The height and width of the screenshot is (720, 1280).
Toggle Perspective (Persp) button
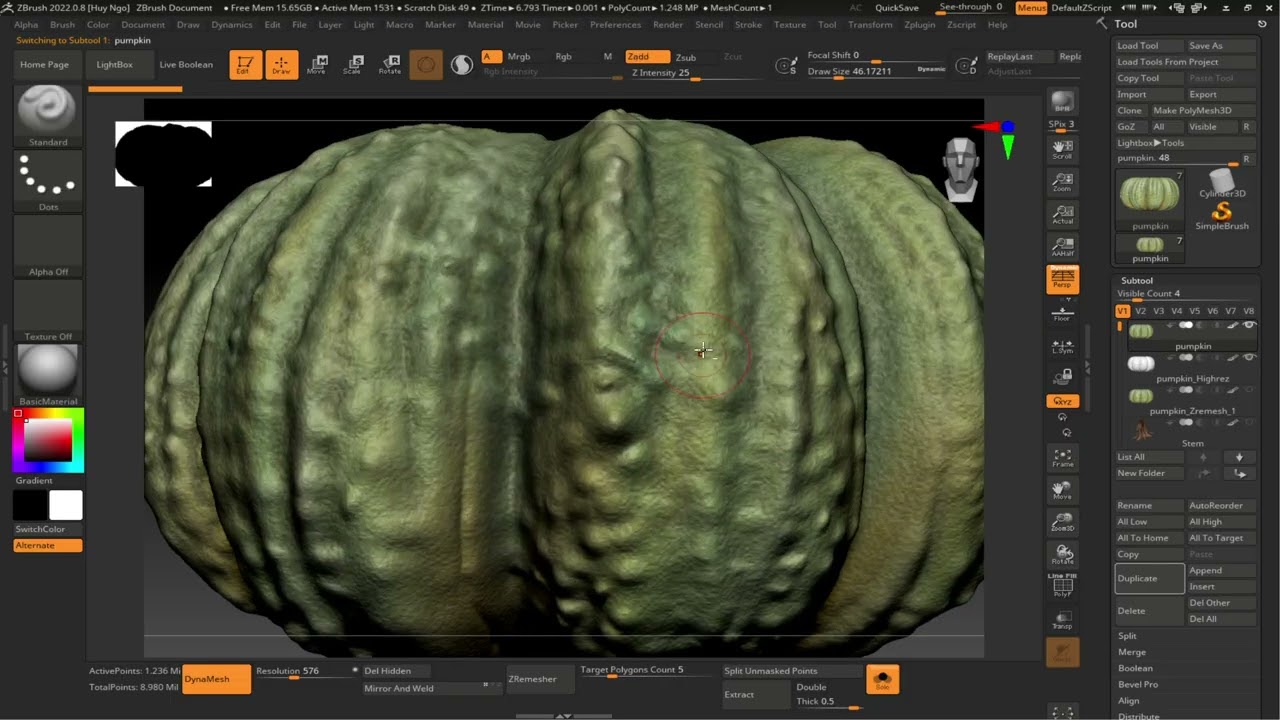tap(1062, 279)
